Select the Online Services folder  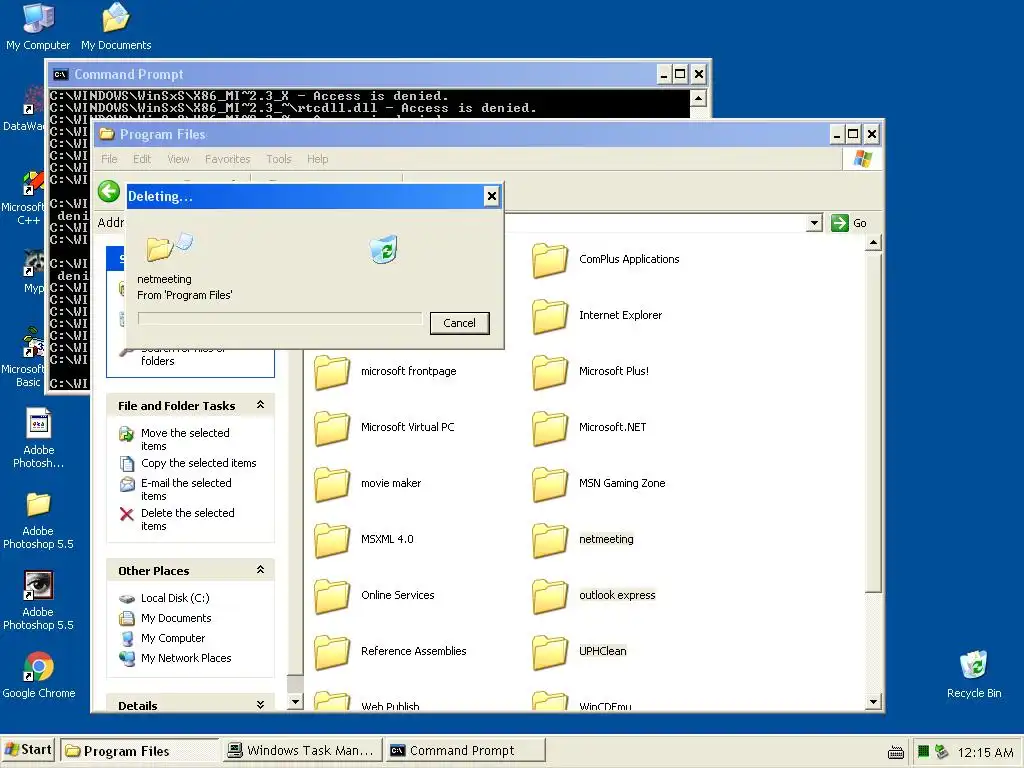point(374,596)
